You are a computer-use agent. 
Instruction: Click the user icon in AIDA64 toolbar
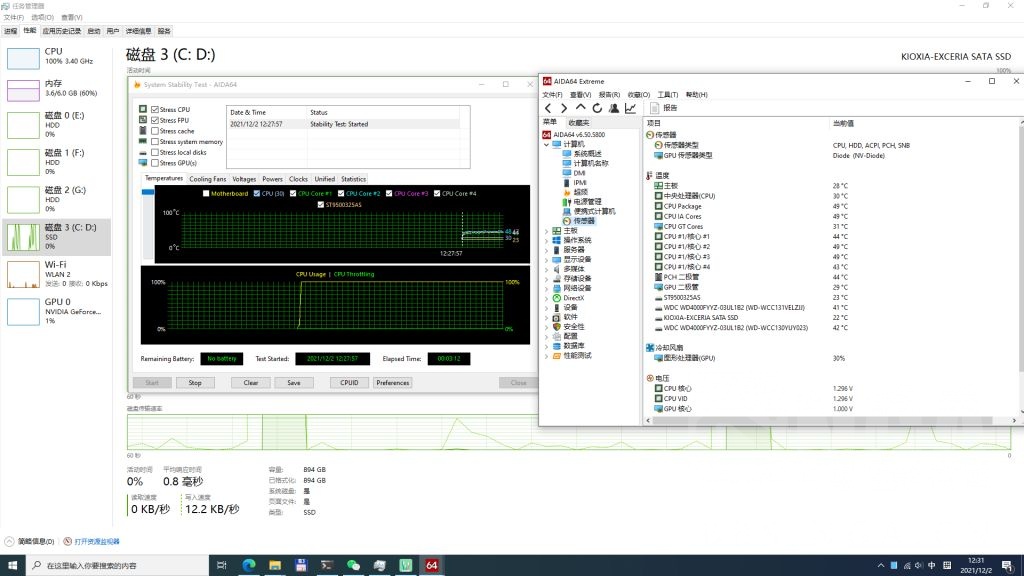click(x=614, y=108)
